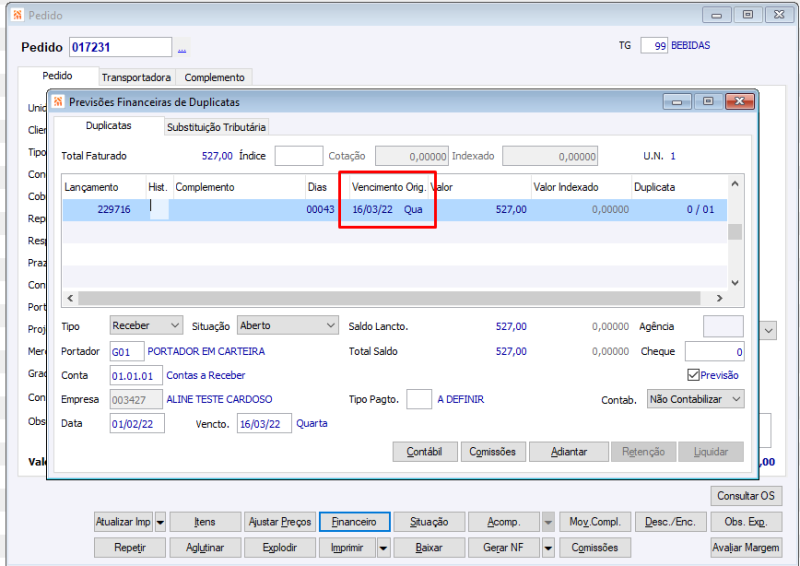Screen dimensions: 800x566
Task: Click the Itens button
Action: (205, 522)
